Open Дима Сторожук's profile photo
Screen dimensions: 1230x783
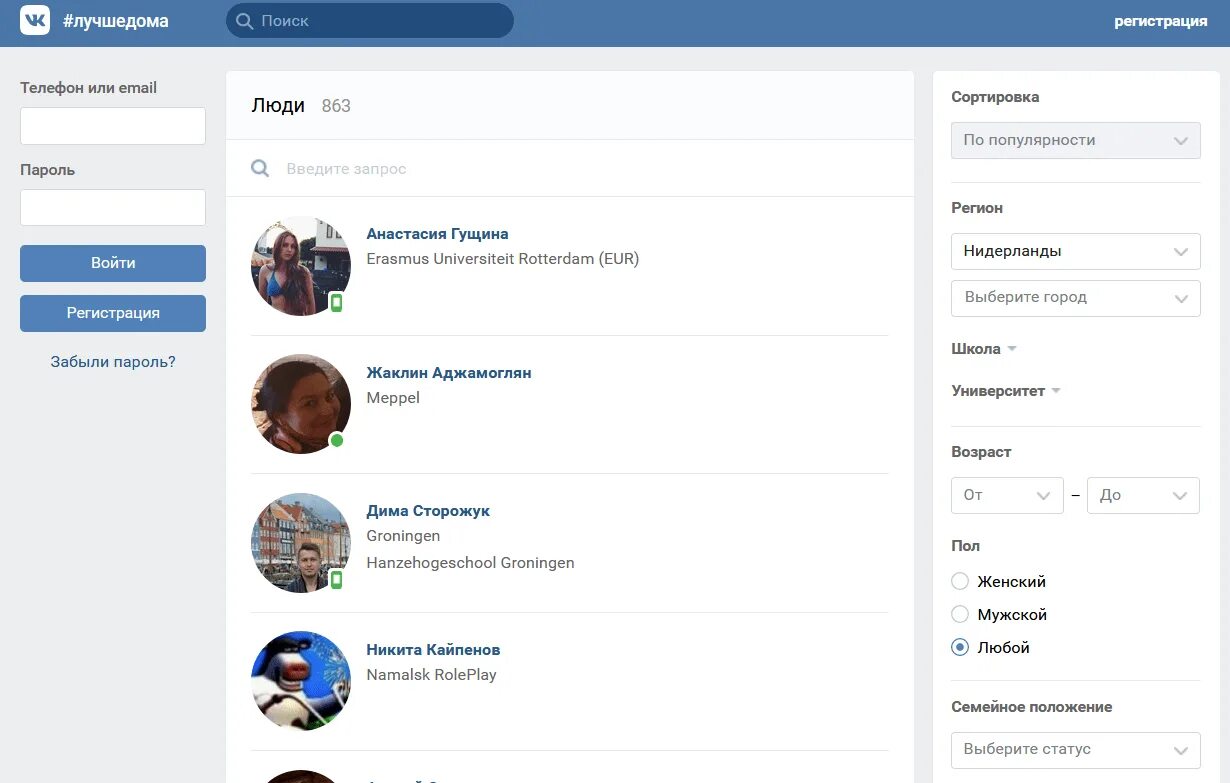301,543
